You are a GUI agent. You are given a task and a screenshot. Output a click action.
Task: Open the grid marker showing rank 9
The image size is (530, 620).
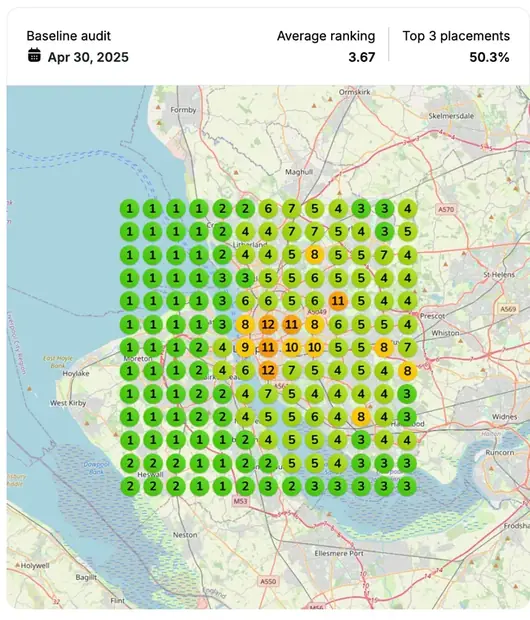[x=245, y=348]
